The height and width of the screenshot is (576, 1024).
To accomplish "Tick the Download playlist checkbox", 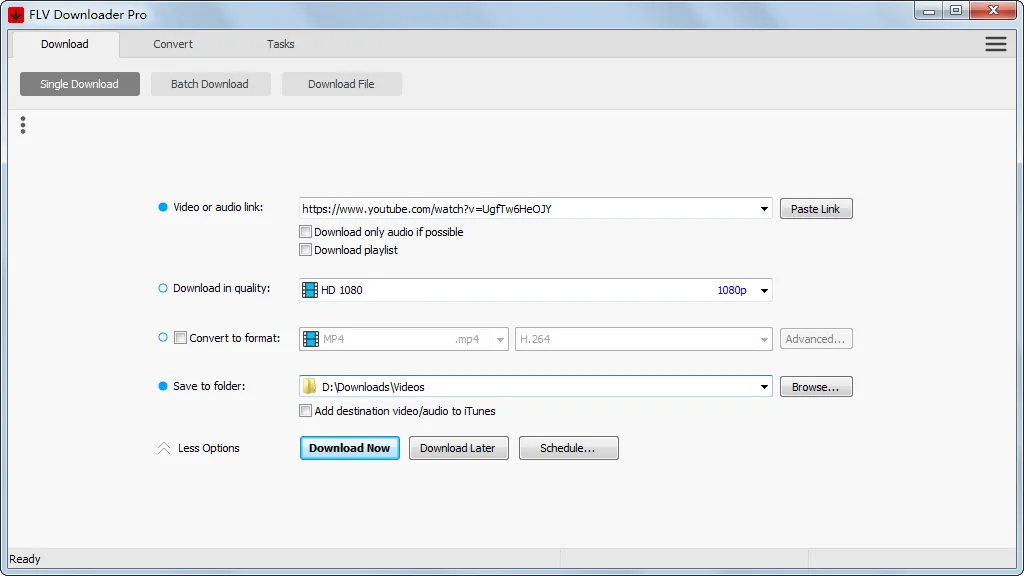I will 305,250.
